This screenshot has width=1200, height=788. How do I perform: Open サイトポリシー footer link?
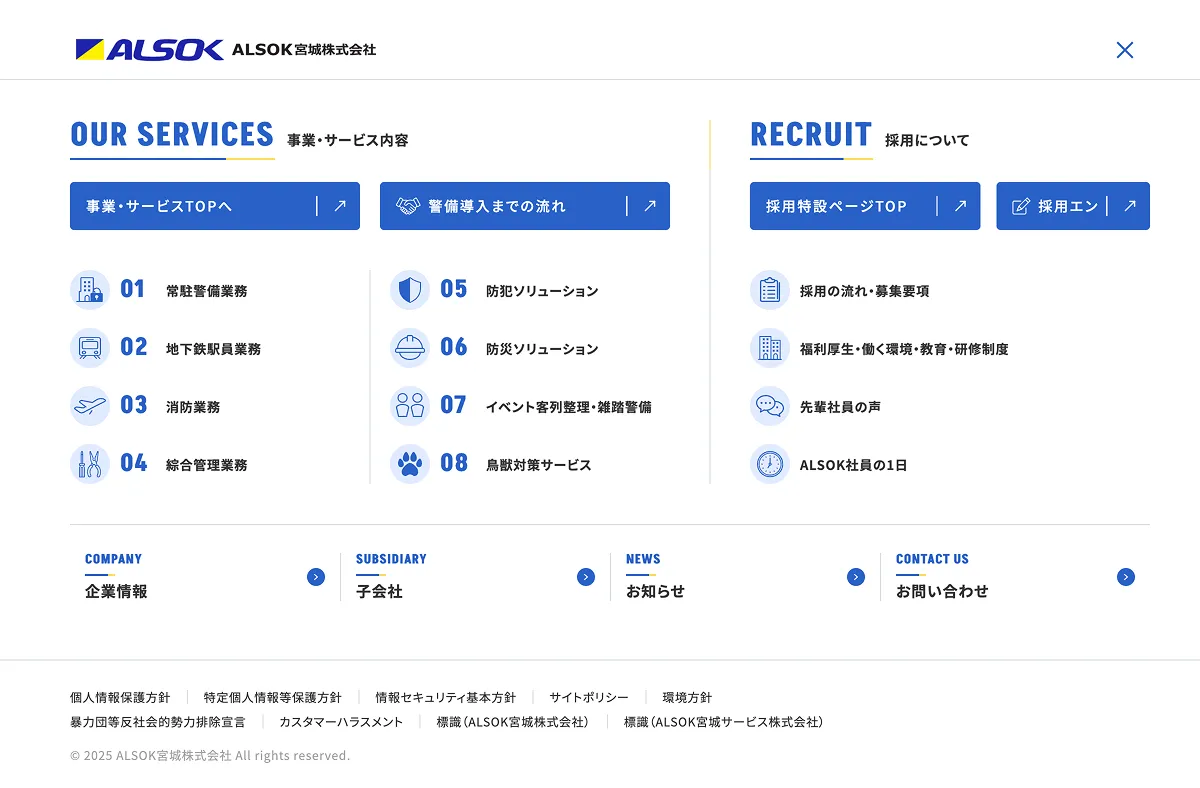pos(589,697)
